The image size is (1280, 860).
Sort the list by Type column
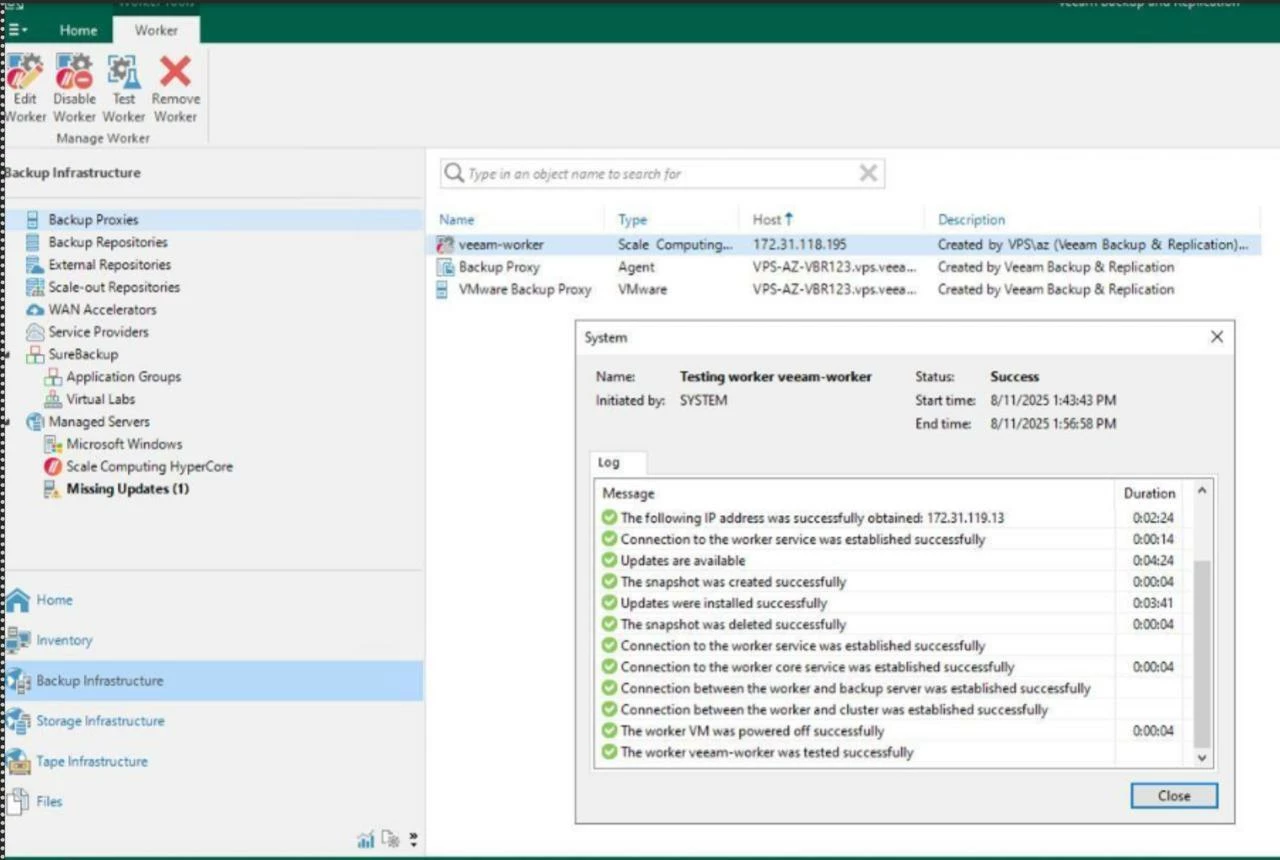(633, 220)
